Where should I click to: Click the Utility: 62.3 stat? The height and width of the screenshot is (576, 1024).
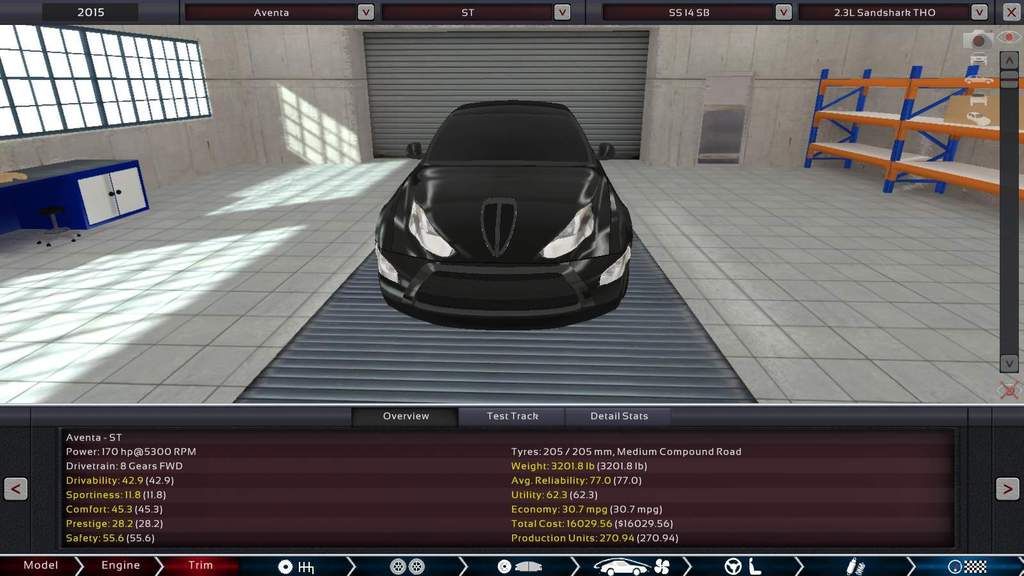click(554, 495)
